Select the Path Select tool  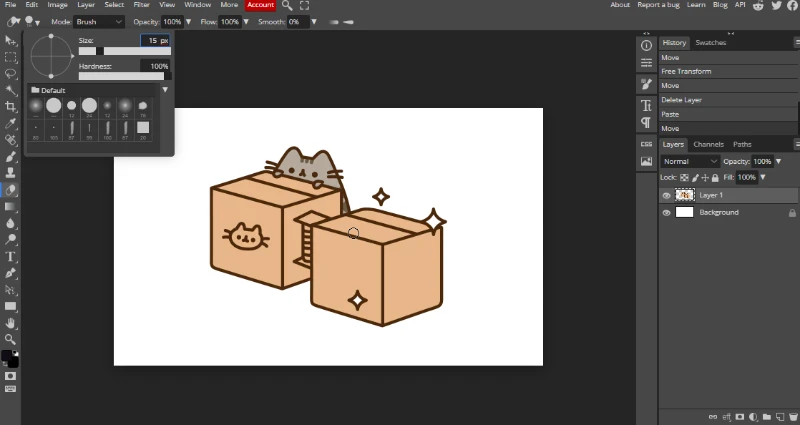point(11,289)
